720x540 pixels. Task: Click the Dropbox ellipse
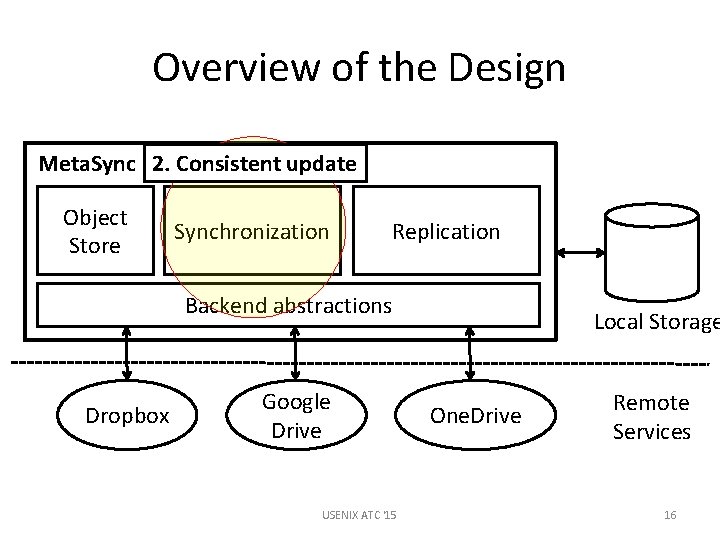[127, 415]
